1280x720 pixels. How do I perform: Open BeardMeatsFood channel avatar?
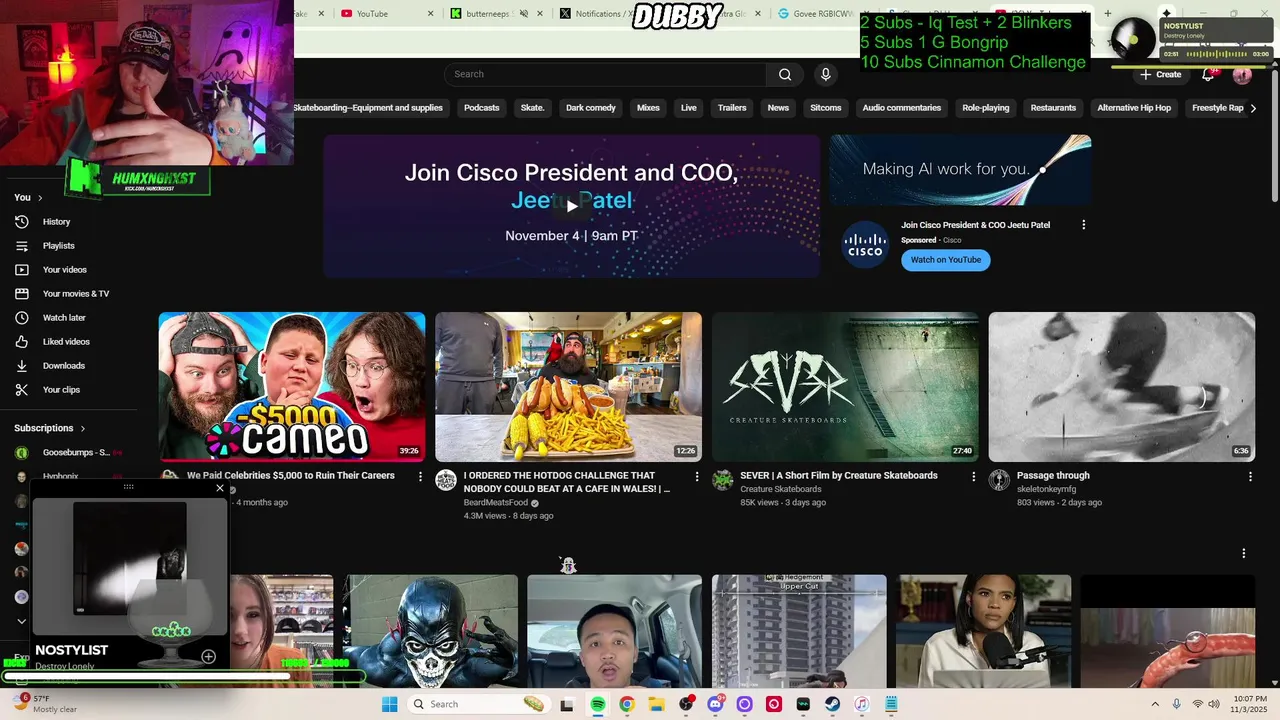(446, 480)
